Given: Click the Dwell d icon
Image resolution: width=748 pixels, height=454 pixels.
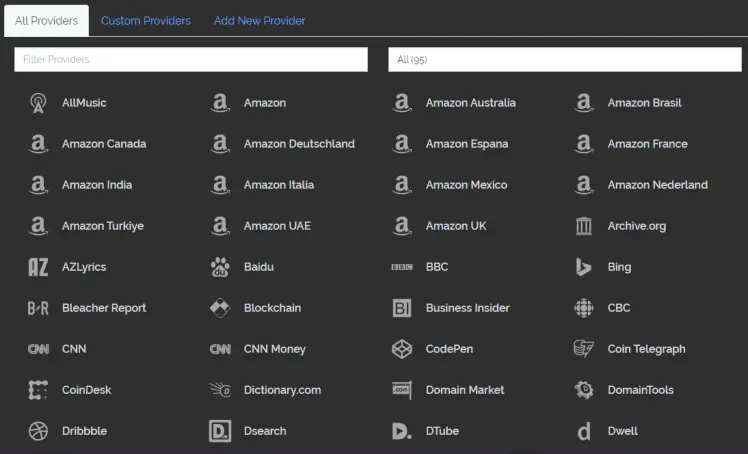Looking at the screenshot, I should (x=584, y=432).
